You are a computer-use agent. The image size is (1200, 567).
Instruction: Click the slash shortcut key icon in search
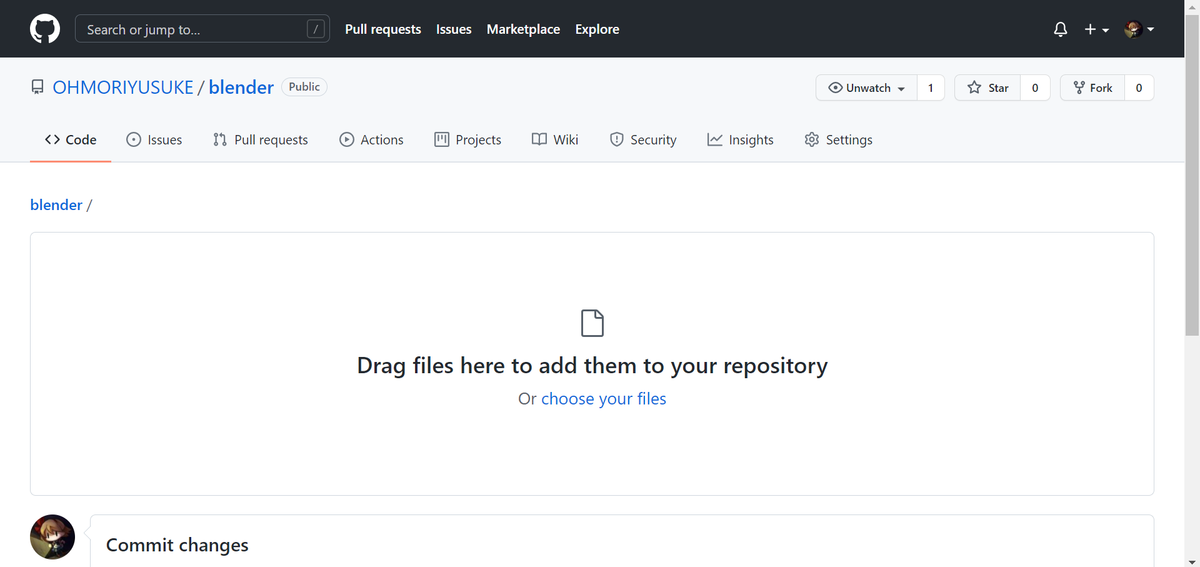(316, 30)
